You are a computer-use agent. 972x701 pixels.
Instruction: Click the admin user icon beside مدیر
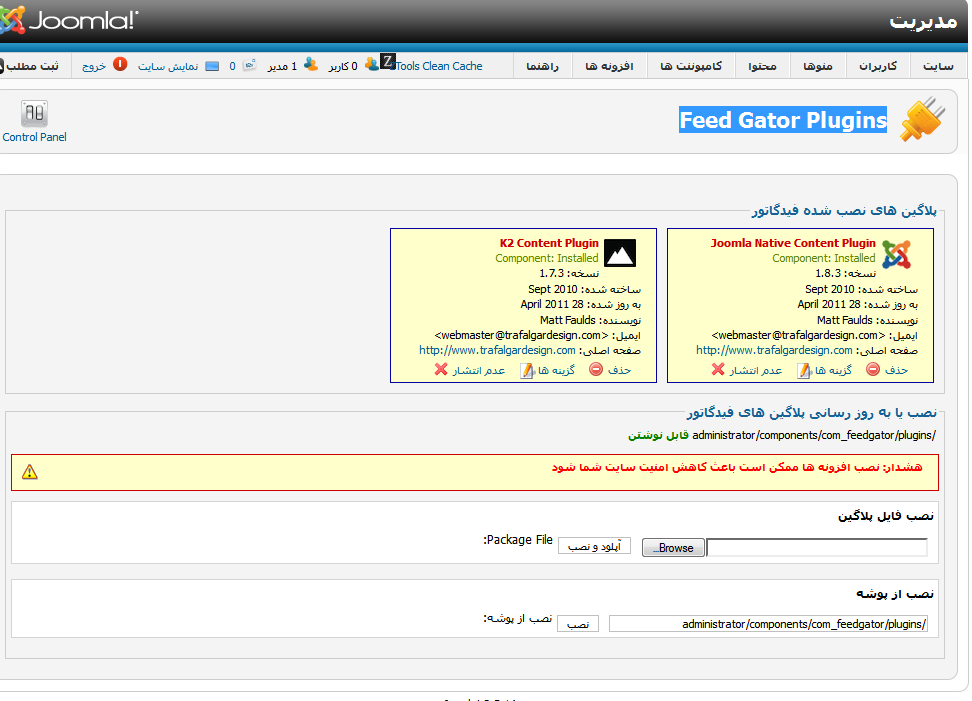tap(311, 64)
